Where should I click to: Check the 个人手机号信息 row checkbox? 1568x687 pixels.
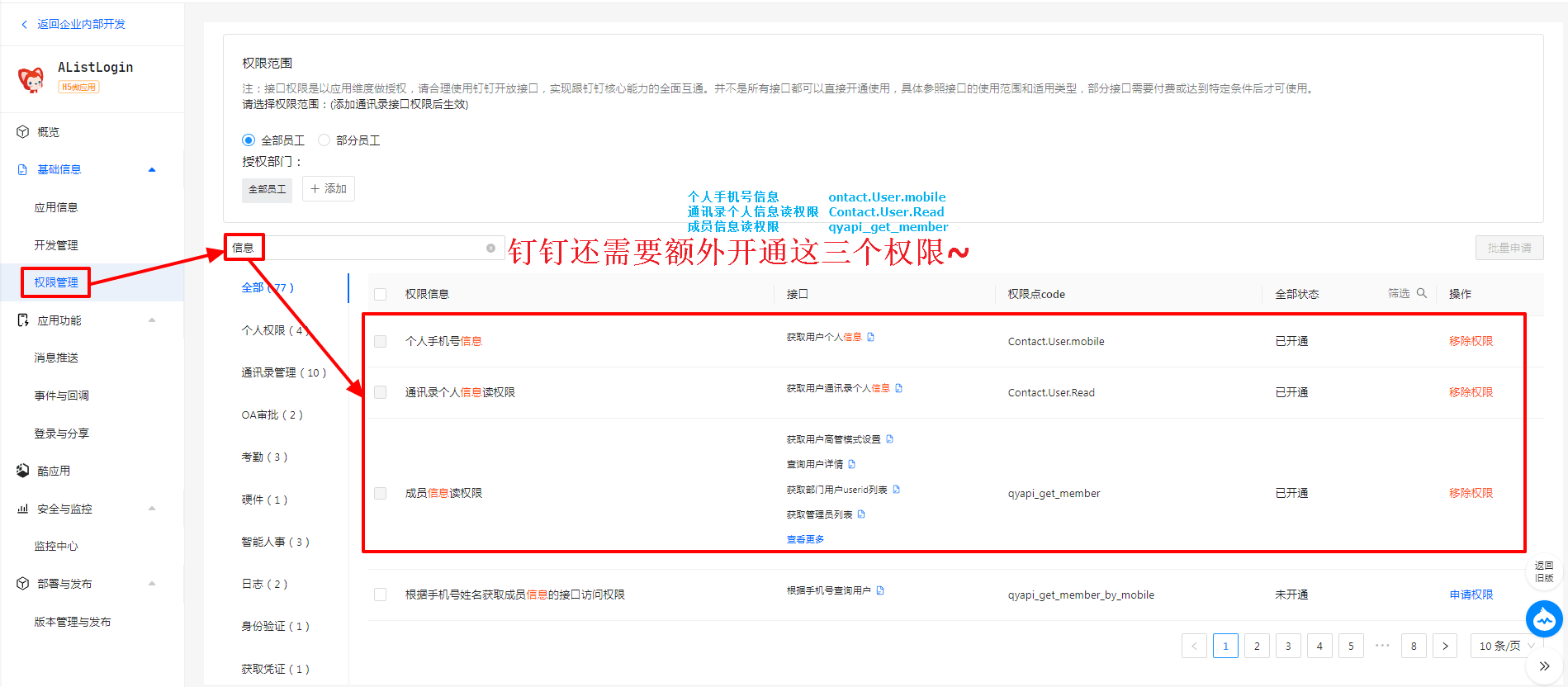pyautogui.click(x=381, y=341)
